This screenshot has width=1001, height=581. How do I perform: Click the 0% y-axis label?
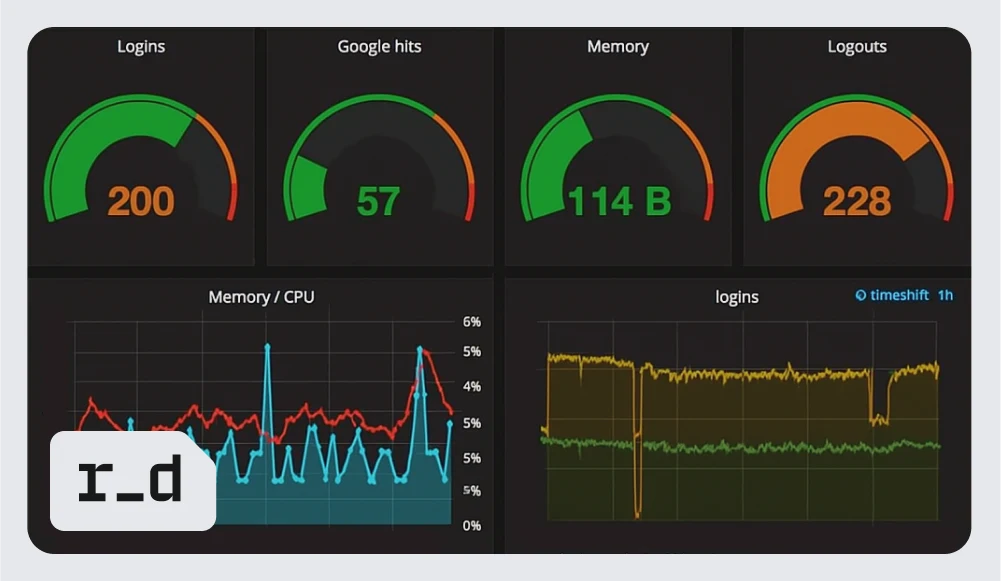coord(471,525)
